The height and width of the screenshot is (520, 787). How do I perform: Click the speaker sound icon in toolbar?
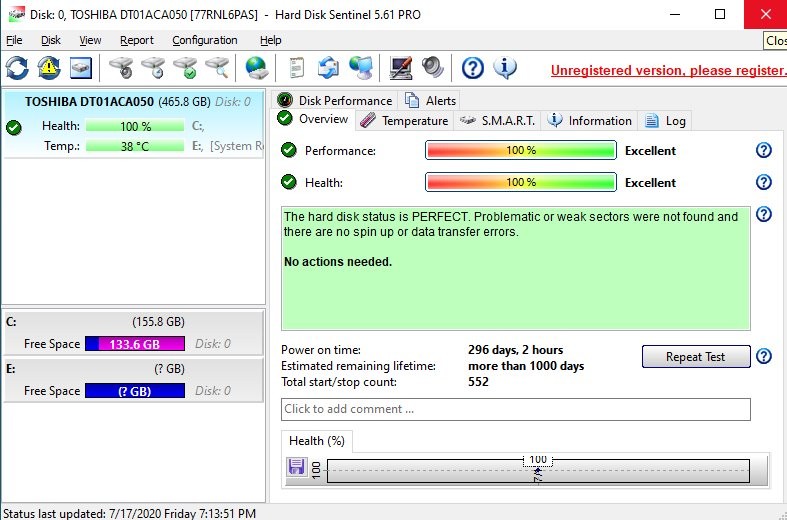click(x=433, y=68)
